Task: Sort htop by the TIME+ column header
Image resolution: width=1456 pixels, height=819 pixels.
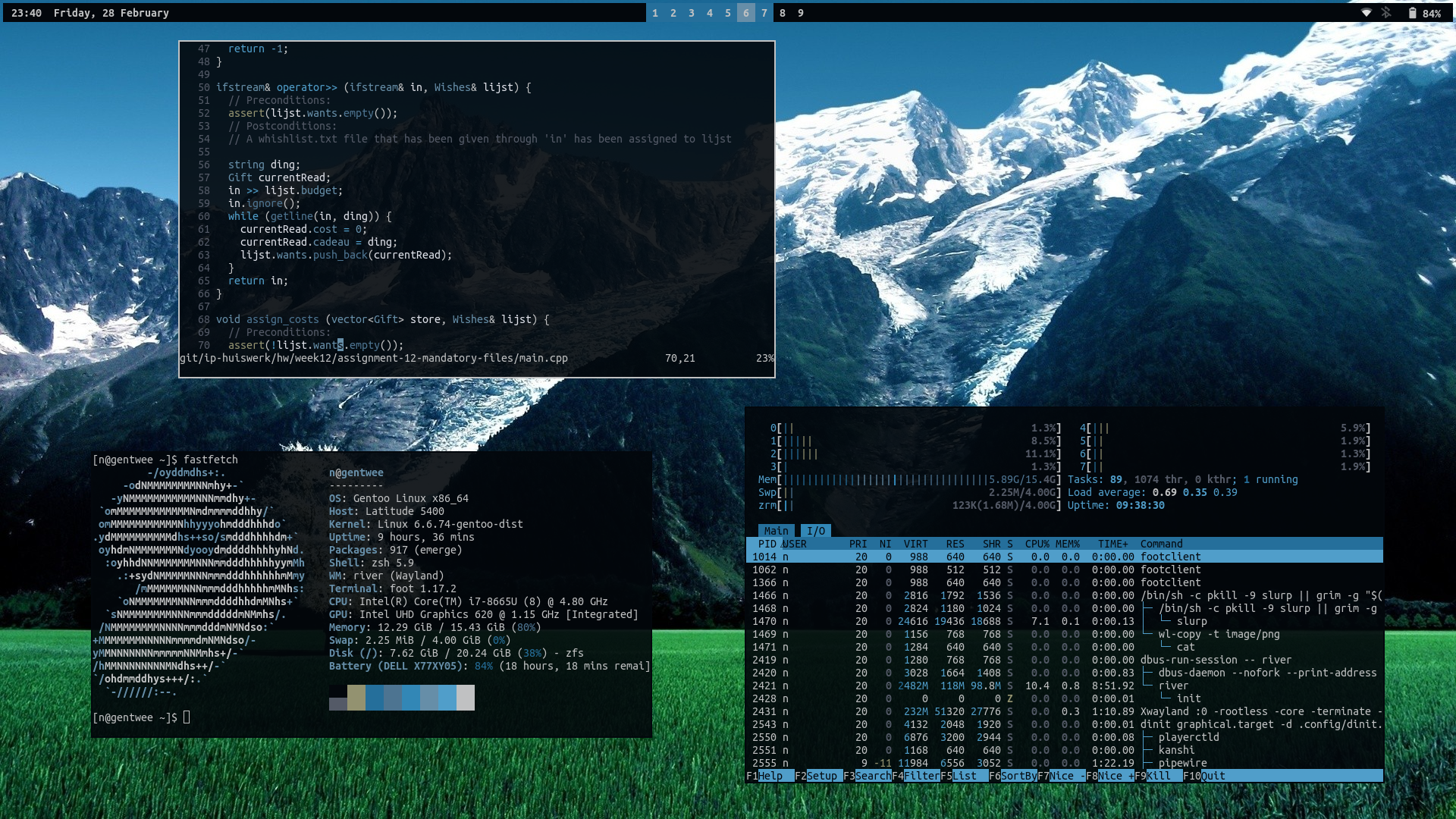Action: pyautogui.click(x=1113, y=544)
